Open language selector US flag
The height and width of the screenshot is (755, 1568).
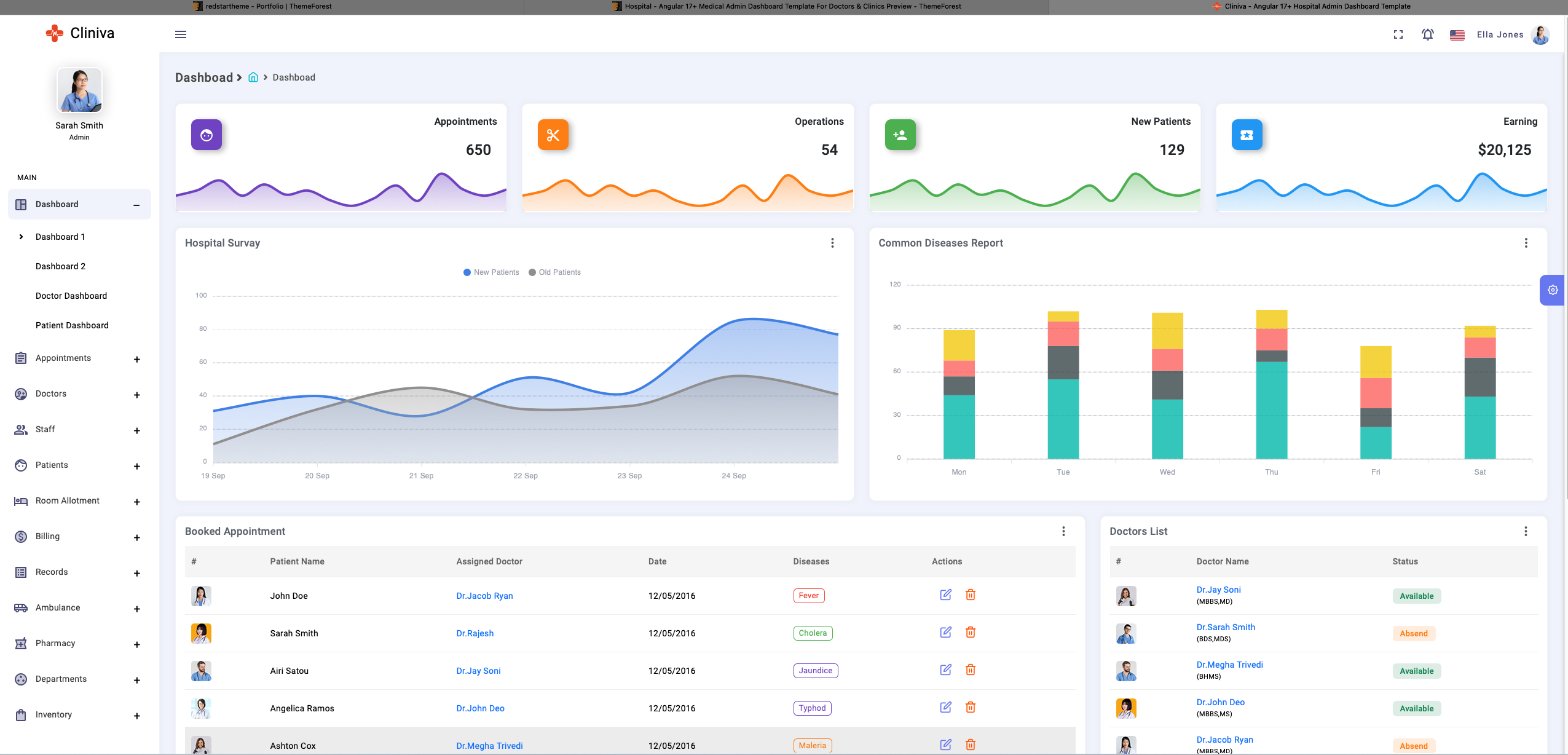click(1457, 35)
